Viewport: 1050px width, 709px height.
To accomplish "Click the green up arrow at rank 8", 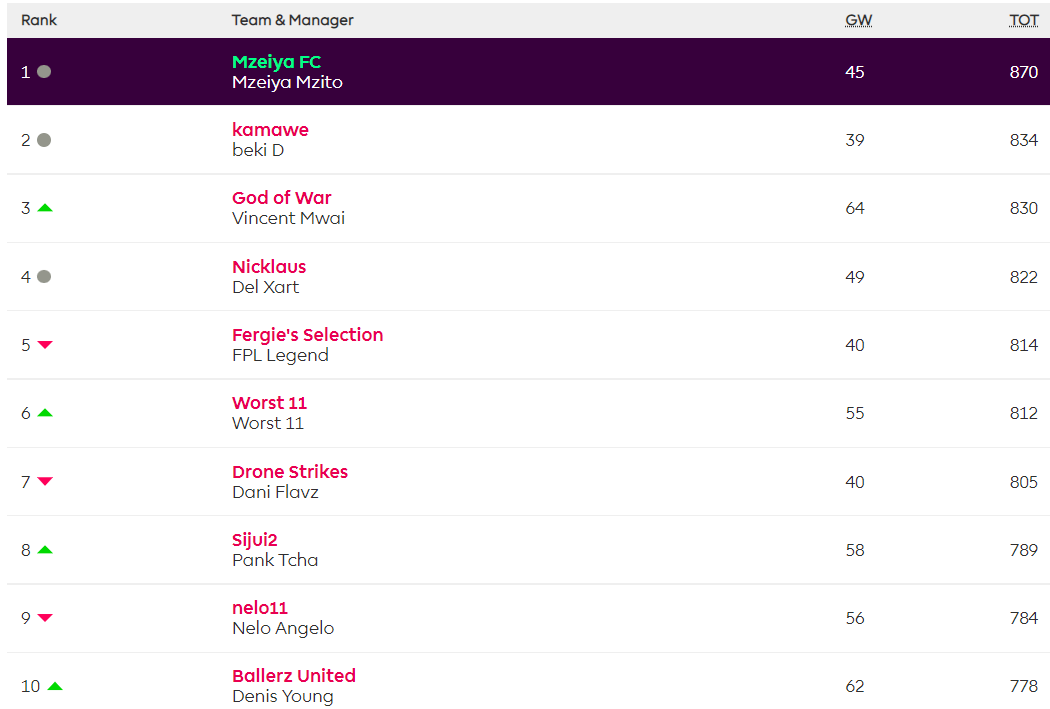I will point(44,550).
